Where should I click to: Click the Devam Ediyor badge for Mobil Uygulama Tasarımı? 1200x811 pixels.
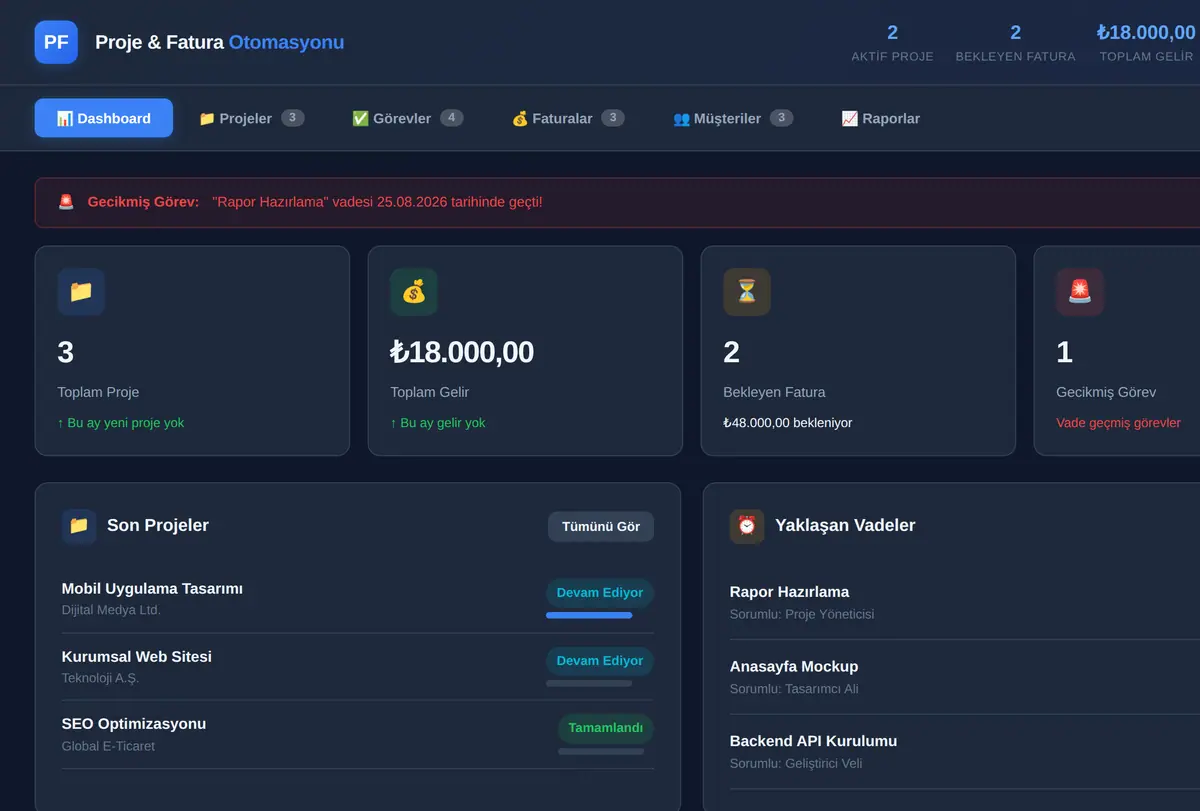pyautogui.click(x=600, y=592)
